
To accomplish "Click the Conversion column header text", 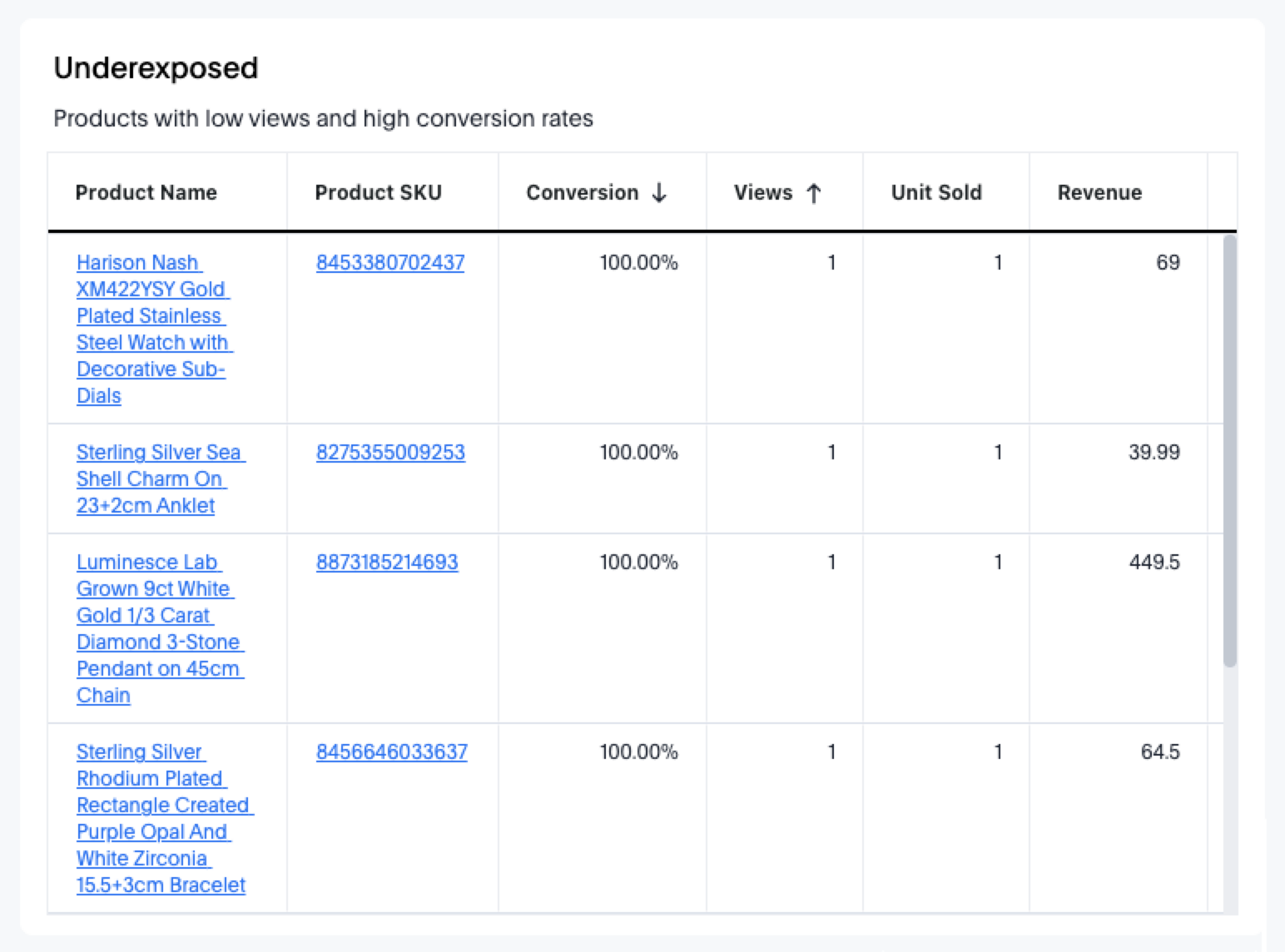I will click(582, 193).
